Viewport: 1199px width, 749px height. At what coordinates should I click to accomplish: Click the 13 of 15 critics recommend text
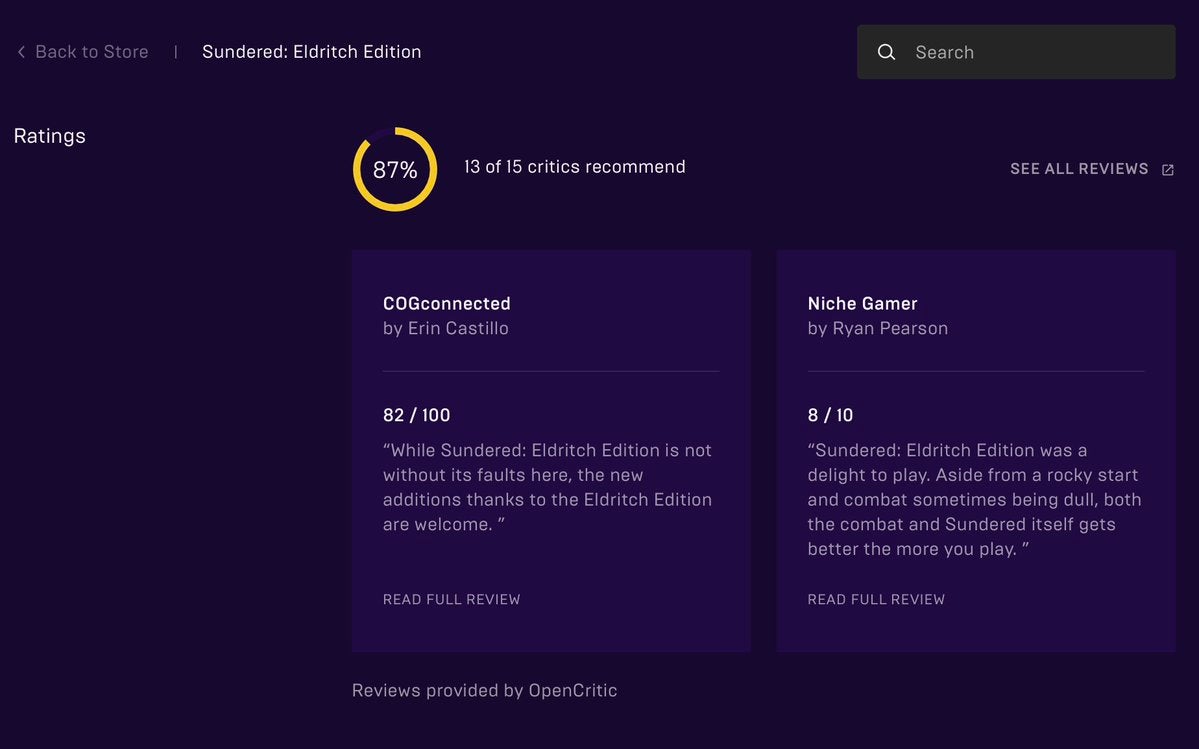pos(574,167)
